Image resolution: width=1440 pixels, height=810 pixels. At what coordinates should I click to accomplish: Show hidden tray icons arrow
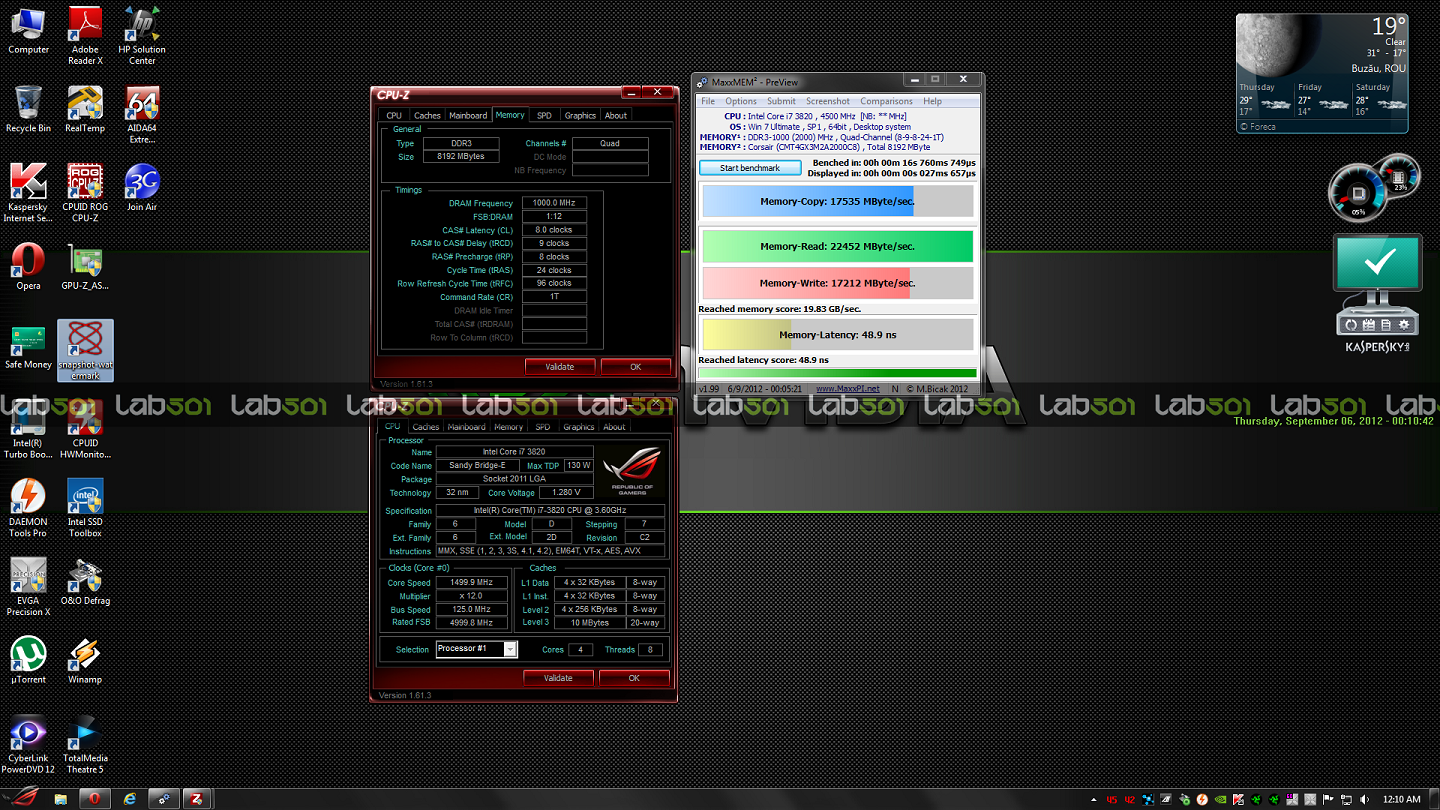tap(1095, 800)
